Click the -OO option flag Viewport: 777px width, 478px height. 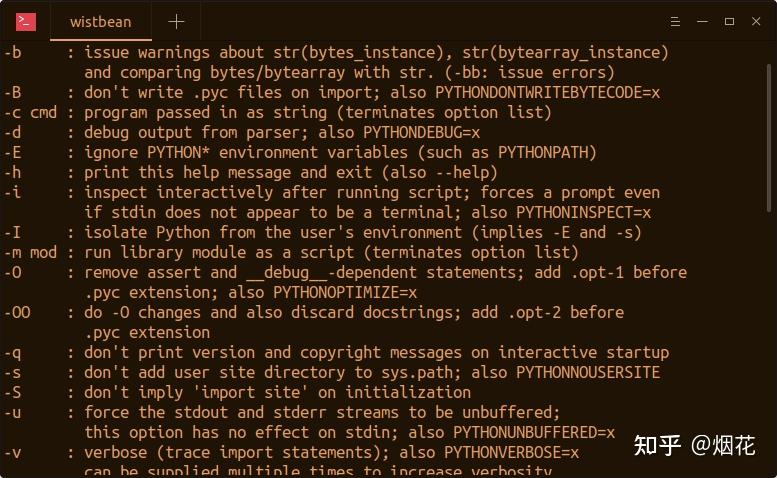tap(17, 313)
